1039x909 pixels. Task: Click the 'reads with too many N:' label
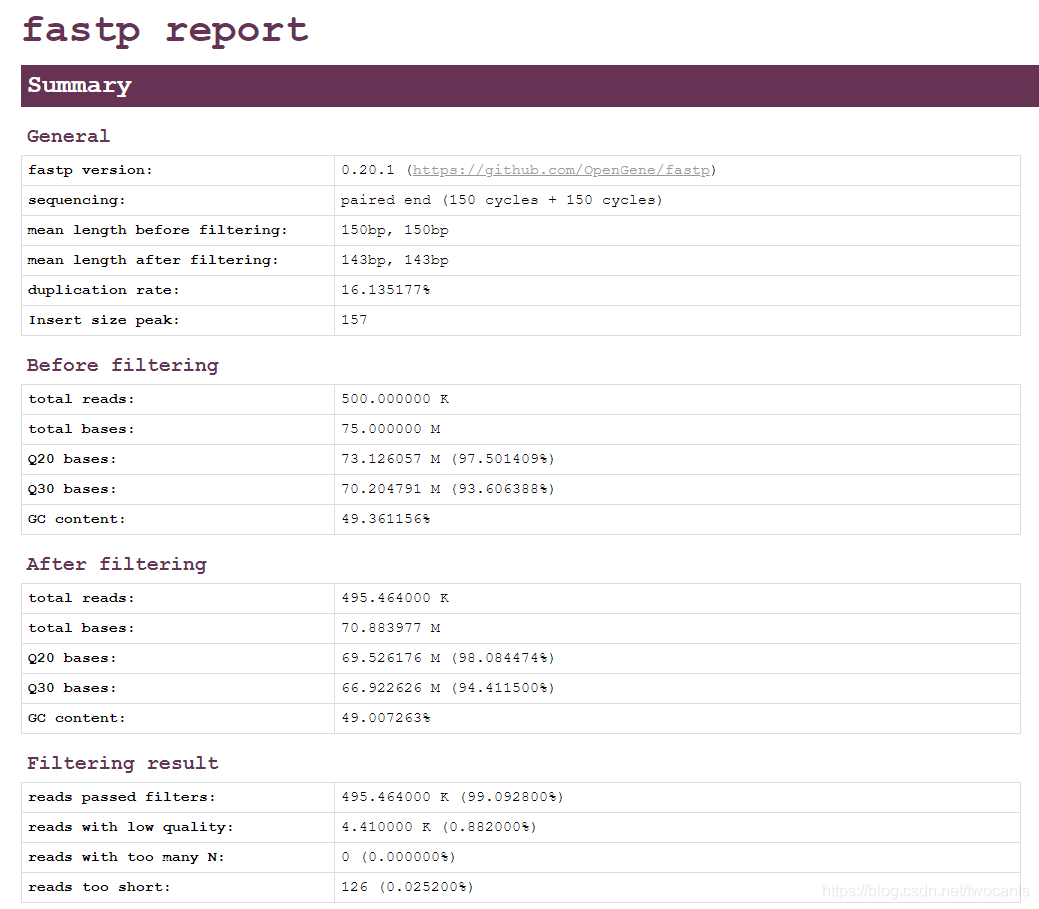[x=126, y=857]
